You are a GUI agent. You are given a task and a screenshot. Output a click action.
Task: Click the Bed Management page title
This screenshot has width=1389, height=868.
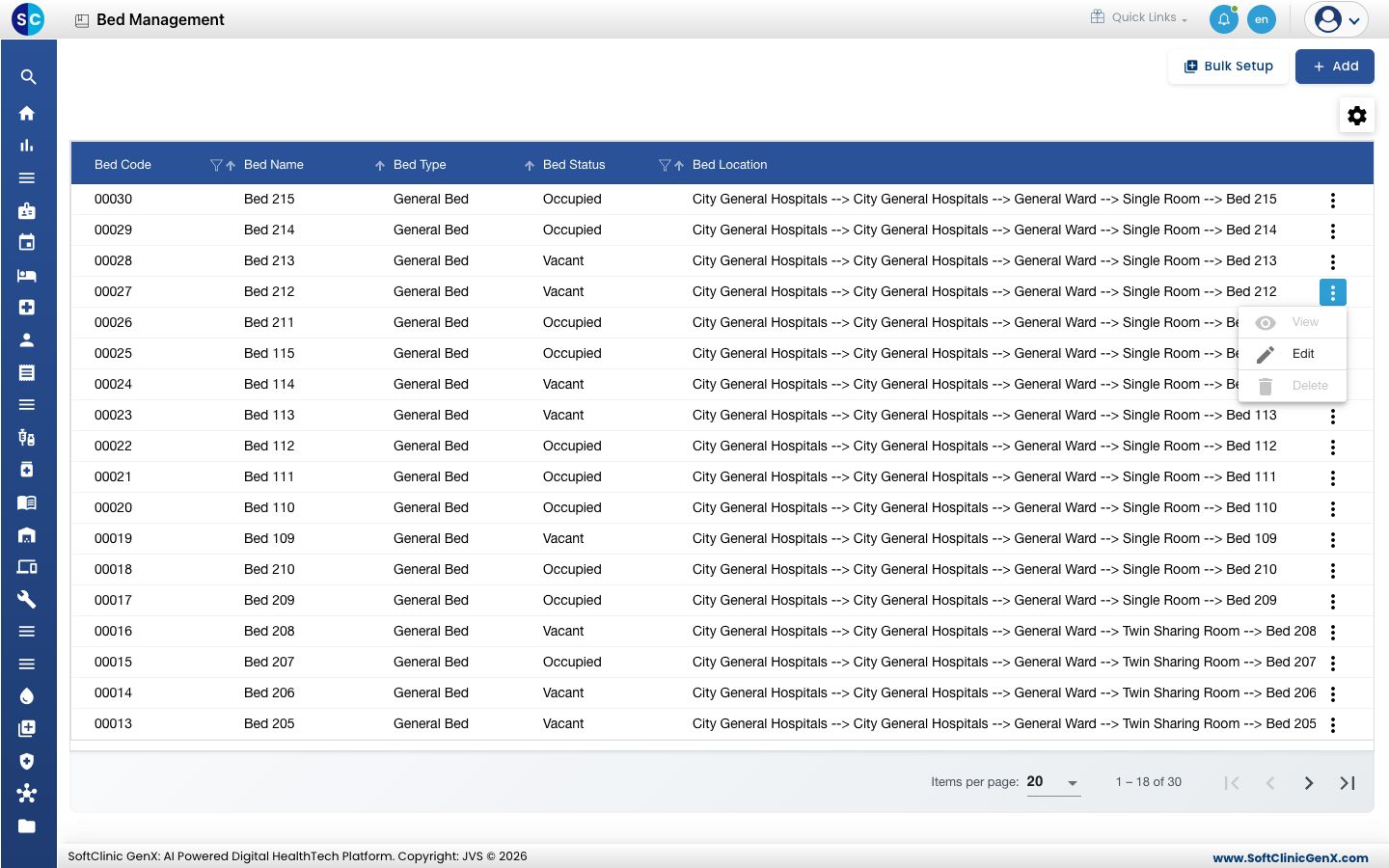pyautogui.click(x=160, y=19)
